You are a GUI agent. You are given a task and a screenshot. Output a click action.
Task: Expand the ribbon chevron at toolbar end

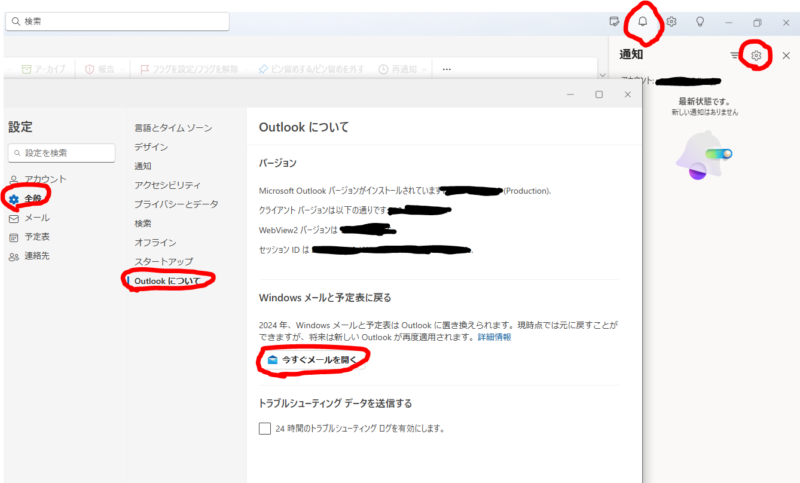click(x=603, y=75)
